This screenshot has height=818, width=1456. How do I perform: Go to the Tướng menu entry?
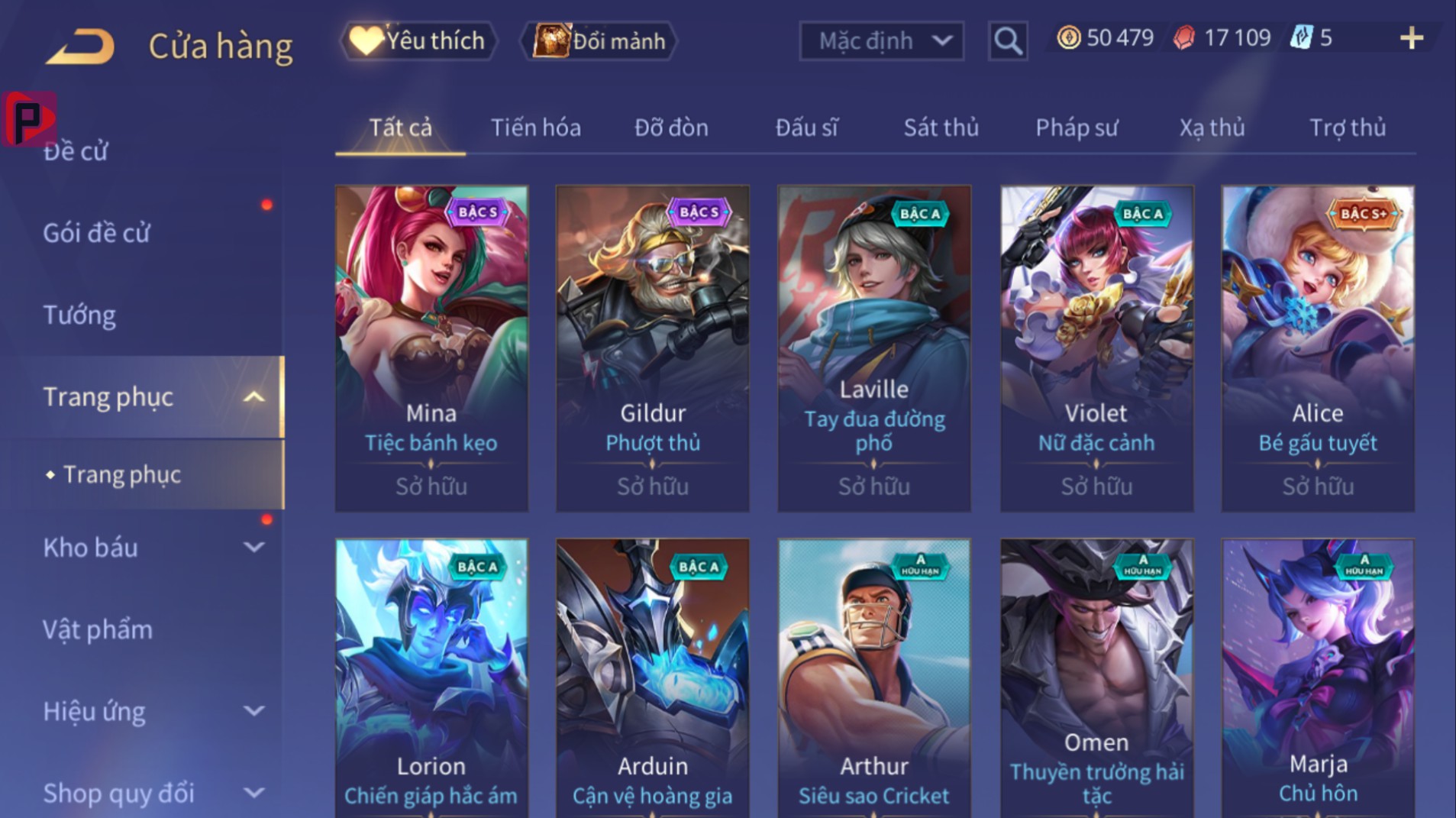pyautogui.click(x=79, y=315)
